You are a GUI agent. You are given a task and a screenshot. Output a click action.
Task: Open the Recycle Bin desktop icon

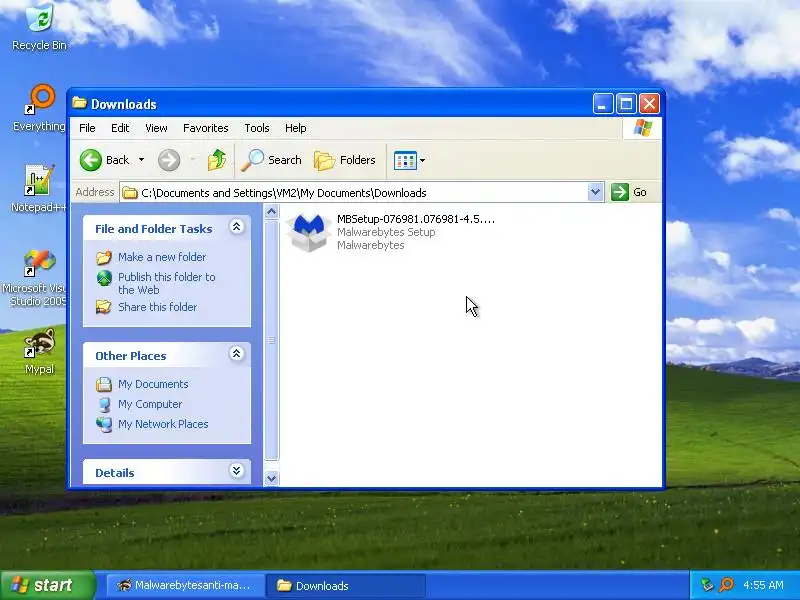tap(39, 27)
